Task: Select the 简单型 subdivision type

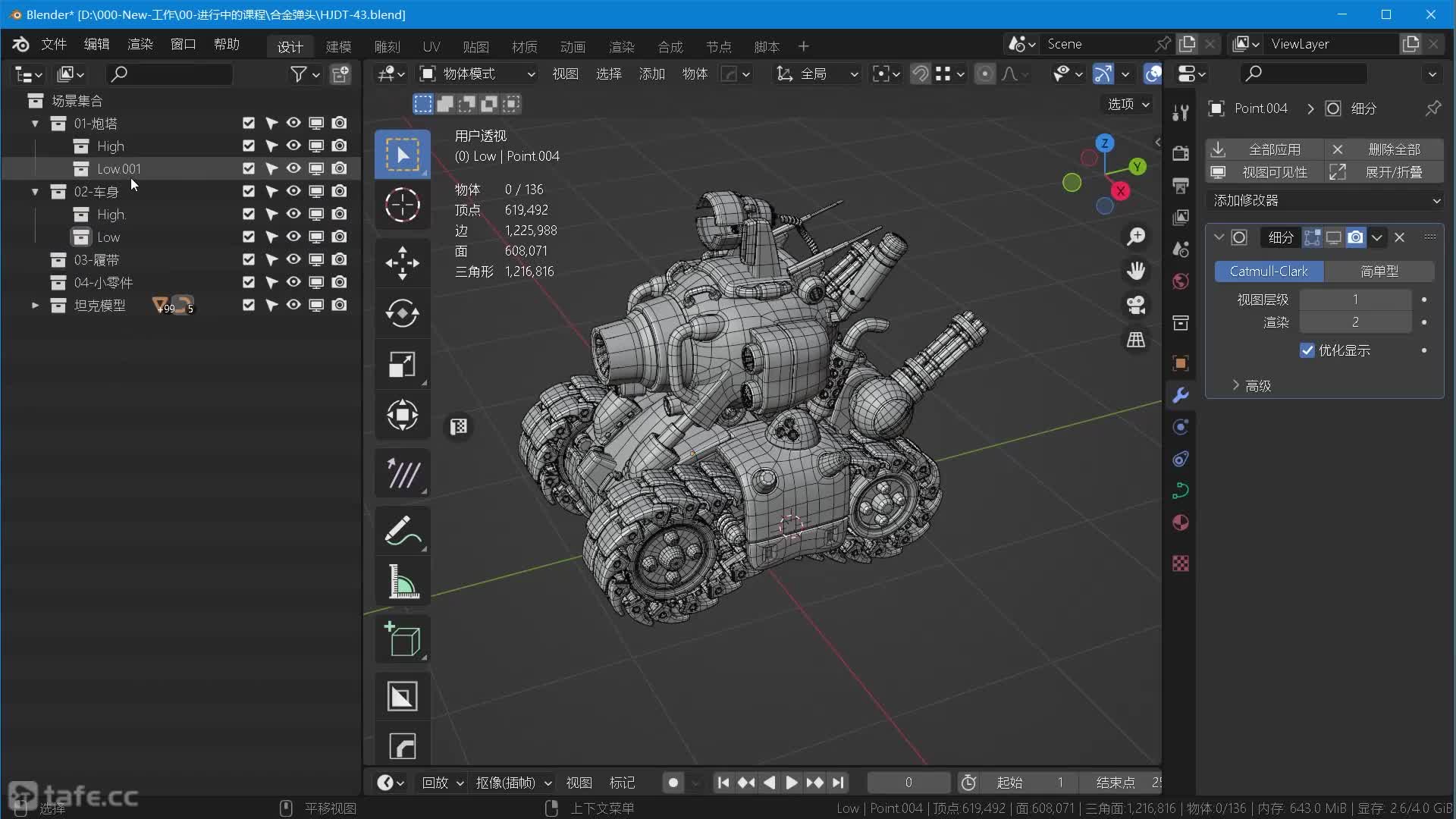Action: coord(1379,271)
